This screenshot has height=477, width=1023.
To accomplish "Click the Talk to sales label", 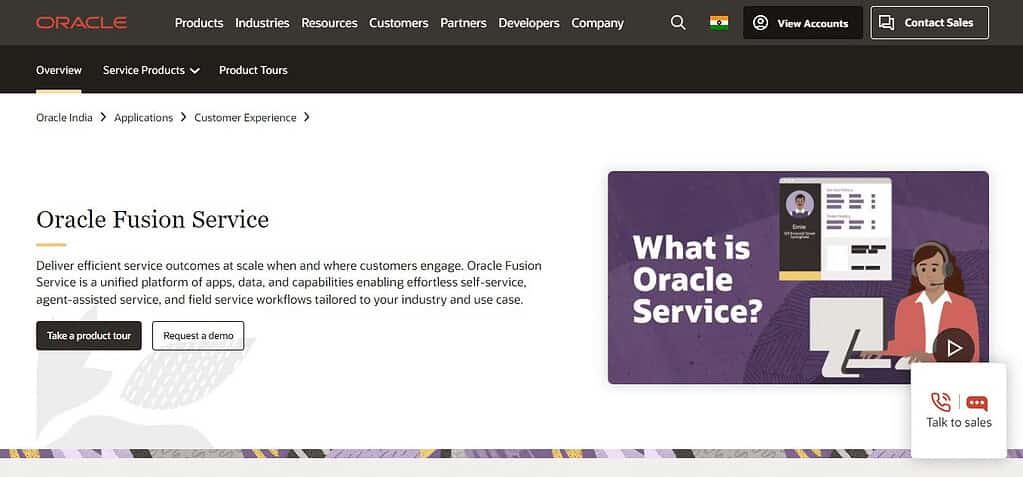I will tap(959, 422).
